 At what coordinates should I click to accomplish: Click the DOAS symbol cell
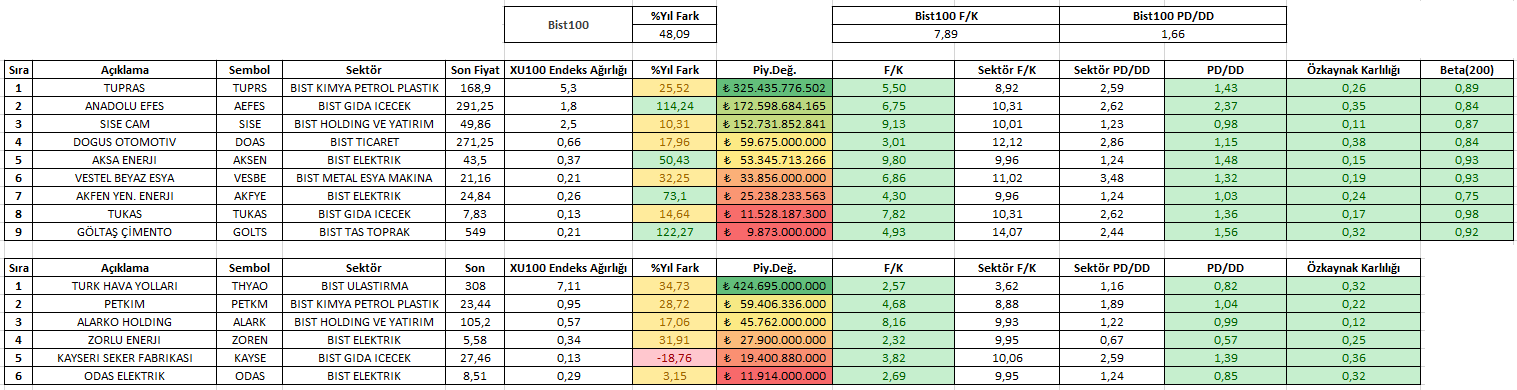[x=249, y=142]
